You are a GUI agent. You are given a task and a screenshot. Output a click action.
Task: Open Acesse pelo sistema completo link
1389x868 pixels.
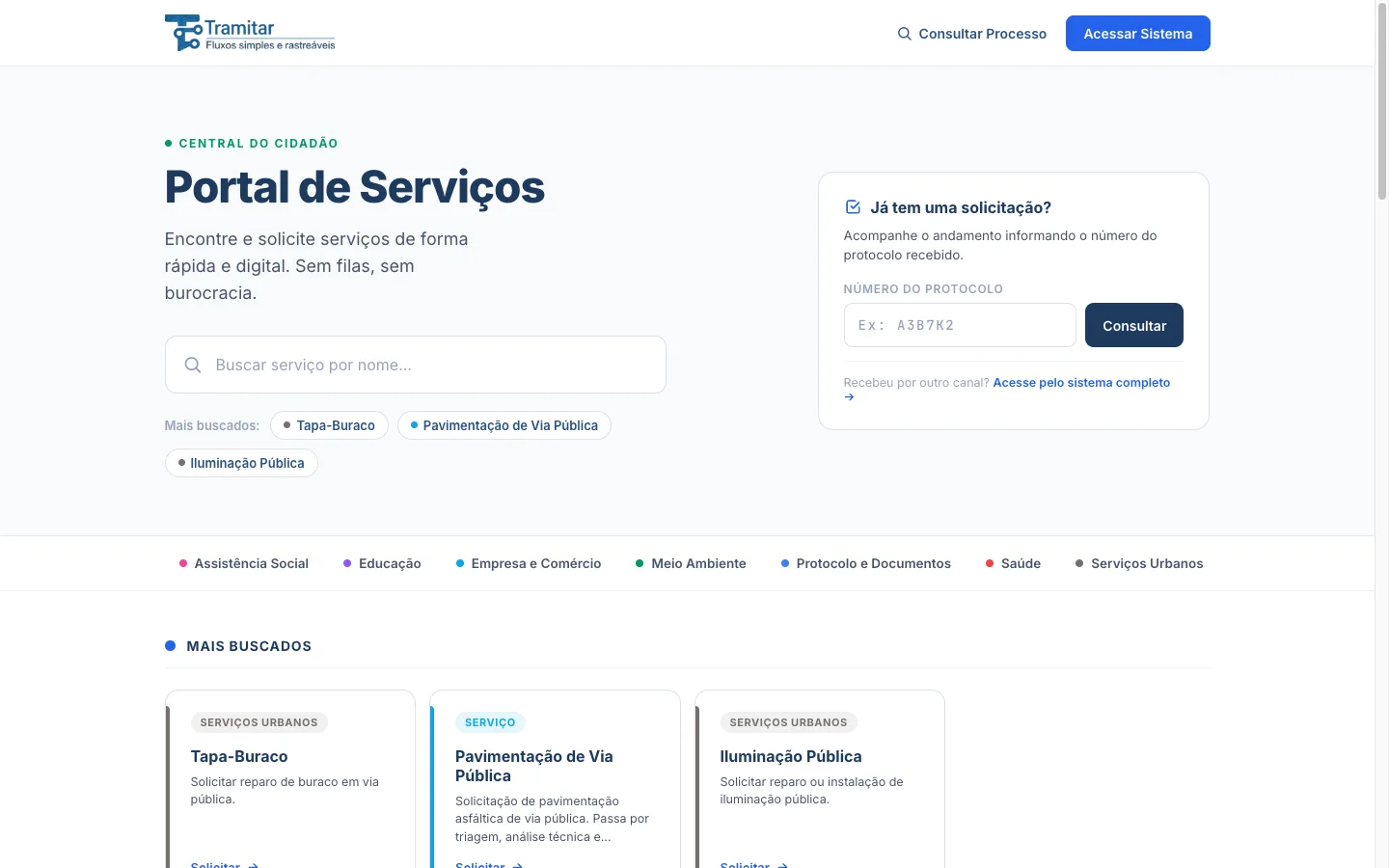(1081, 383)
